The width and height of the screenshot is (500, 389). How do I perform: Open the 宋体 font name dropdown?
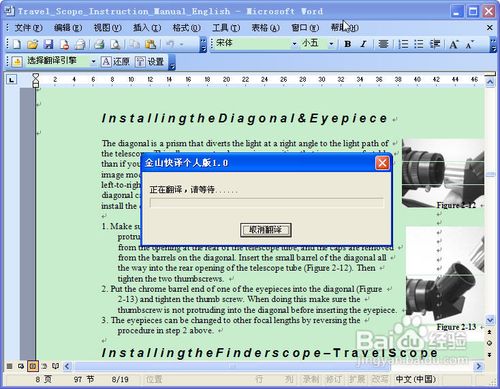tap(294, 44)
